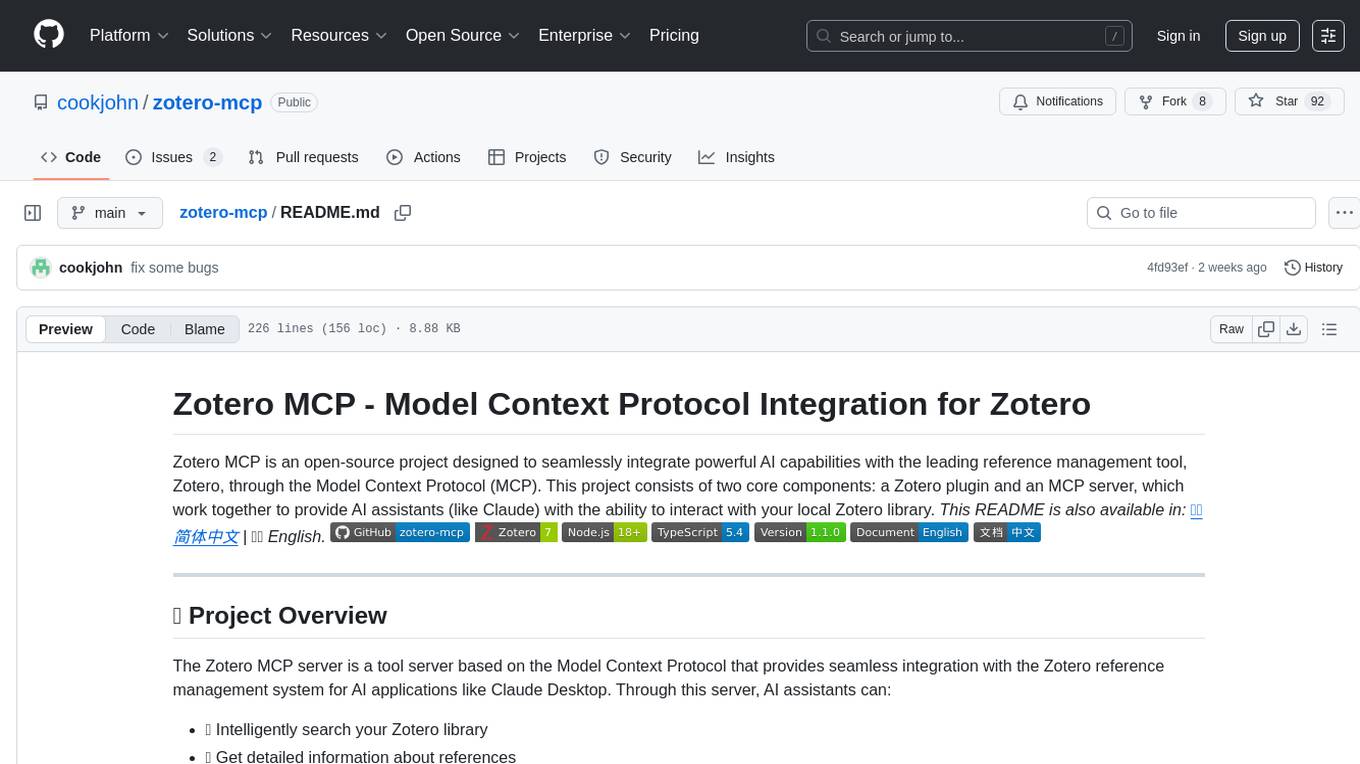Click the Sign up button
The image size is (1360, 764).
1262,36
